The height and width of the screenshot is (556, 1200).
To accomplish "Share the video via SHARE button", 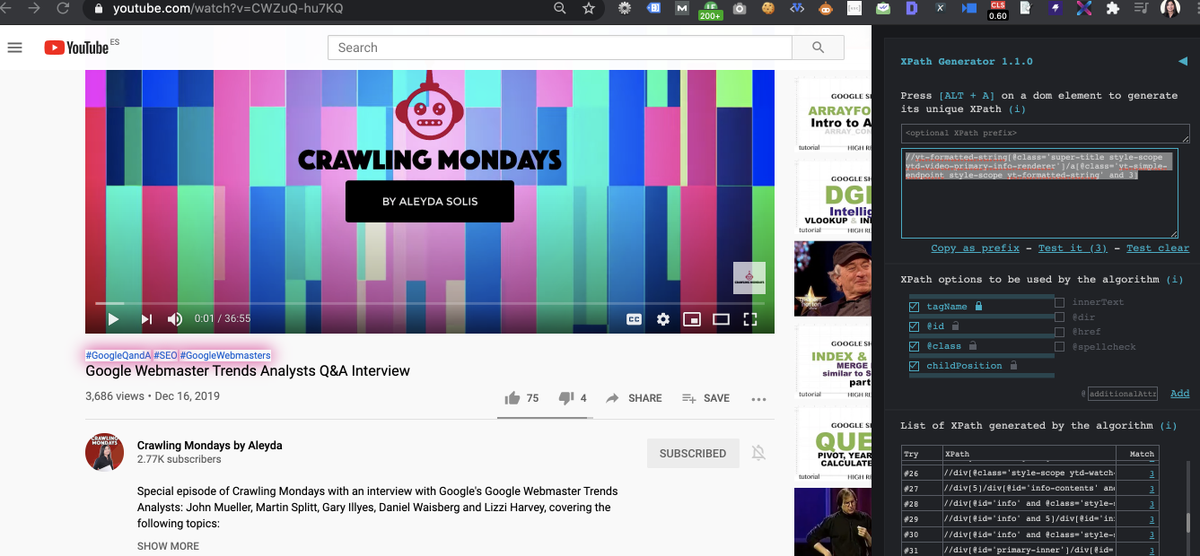I will 634,398.
